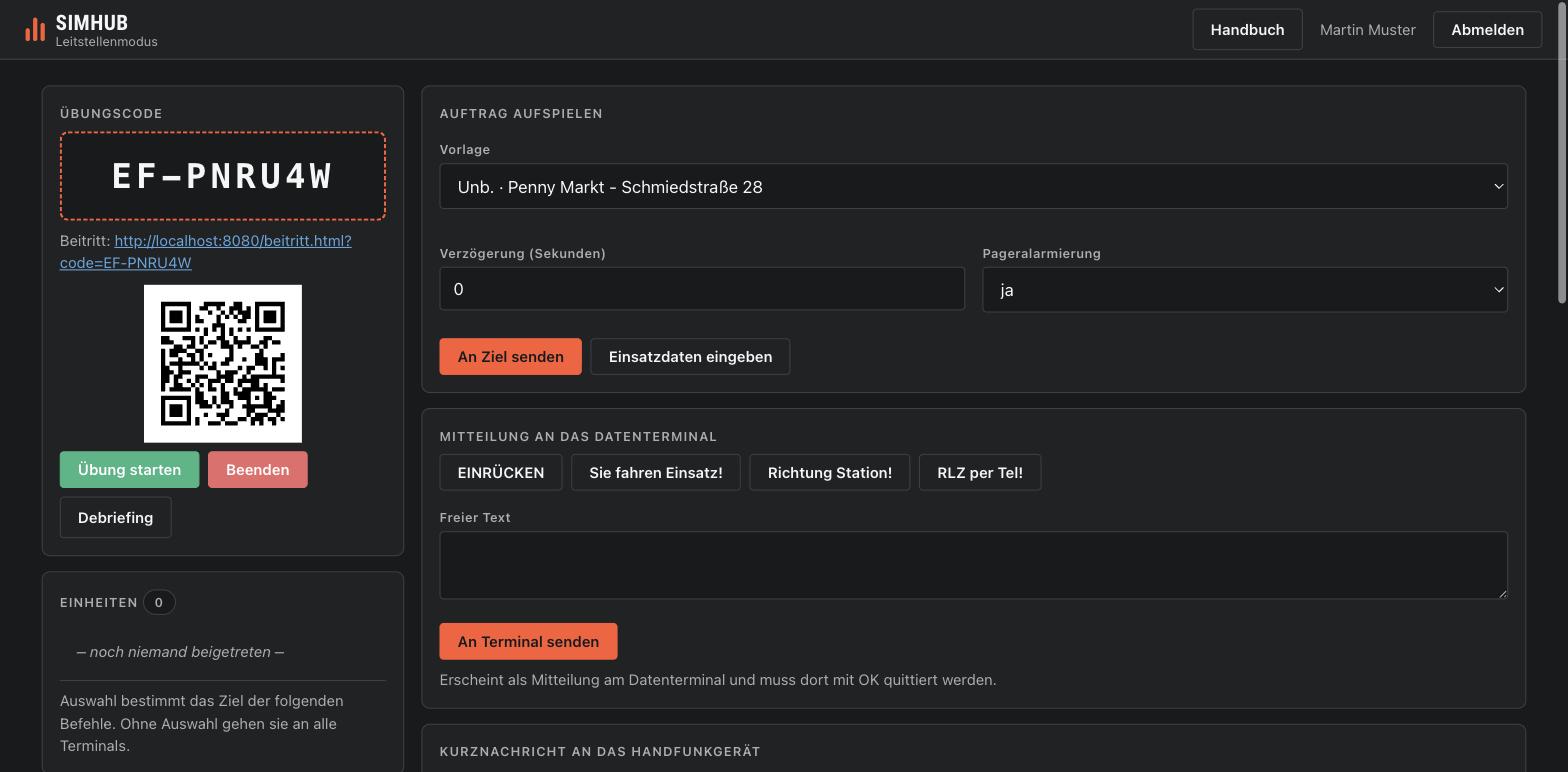Click the Abmelden logout button
Image resolution: width=1568 pixels, height=772 pixels.
pyautogui.click(x=1487, y=30)
